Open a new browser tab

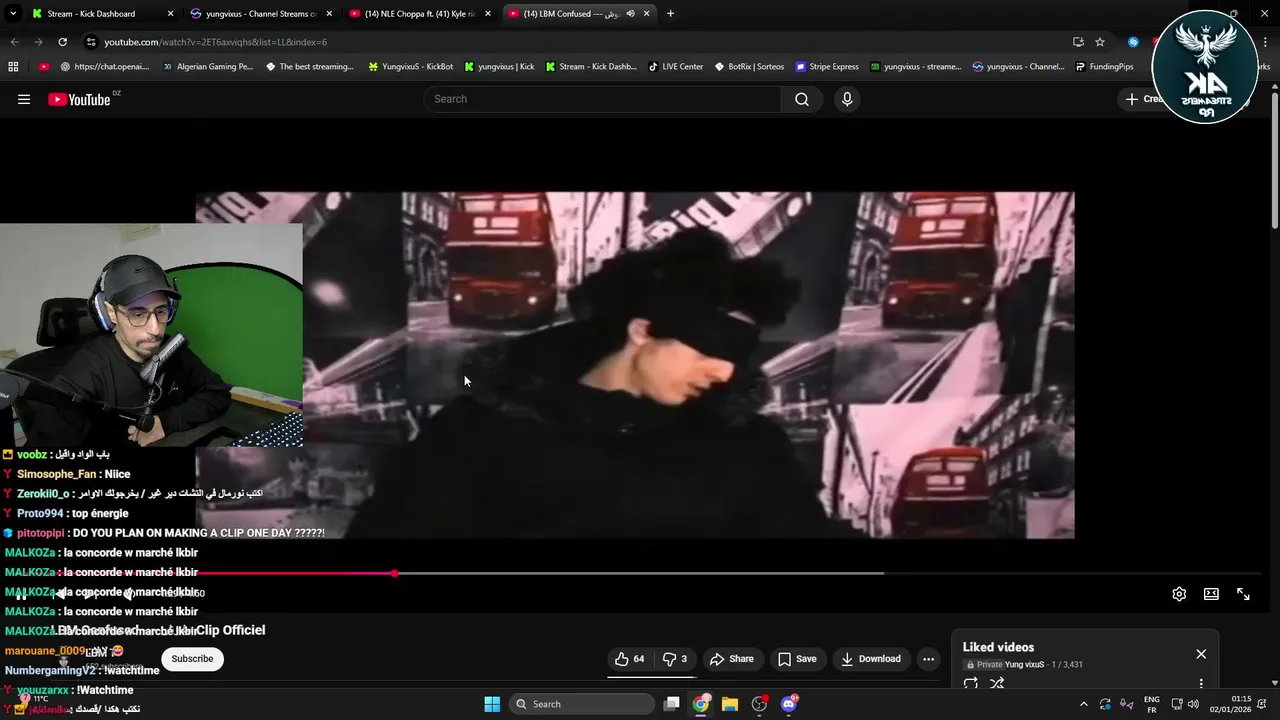click(670, 14)
